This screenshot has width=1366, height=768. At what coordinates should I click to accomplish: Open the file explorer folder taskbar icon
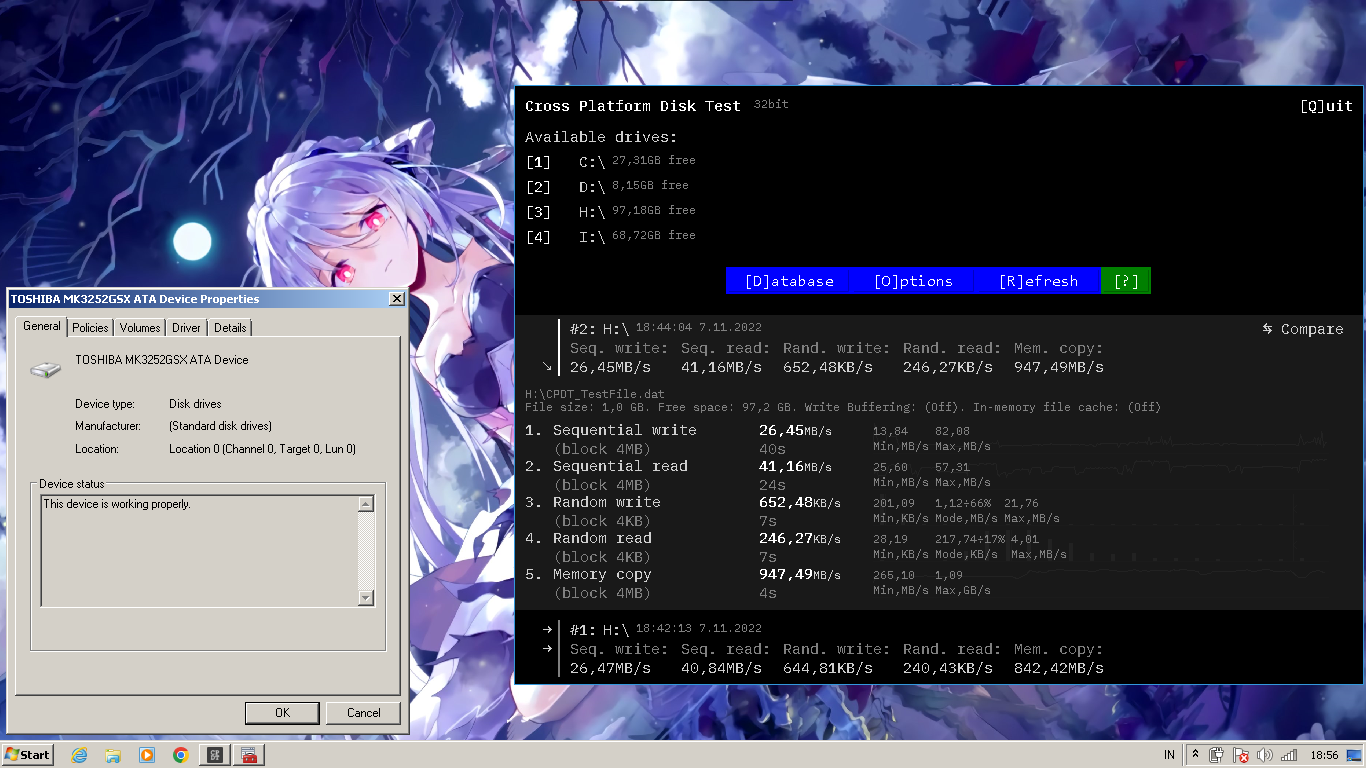[x=113, y=755]
